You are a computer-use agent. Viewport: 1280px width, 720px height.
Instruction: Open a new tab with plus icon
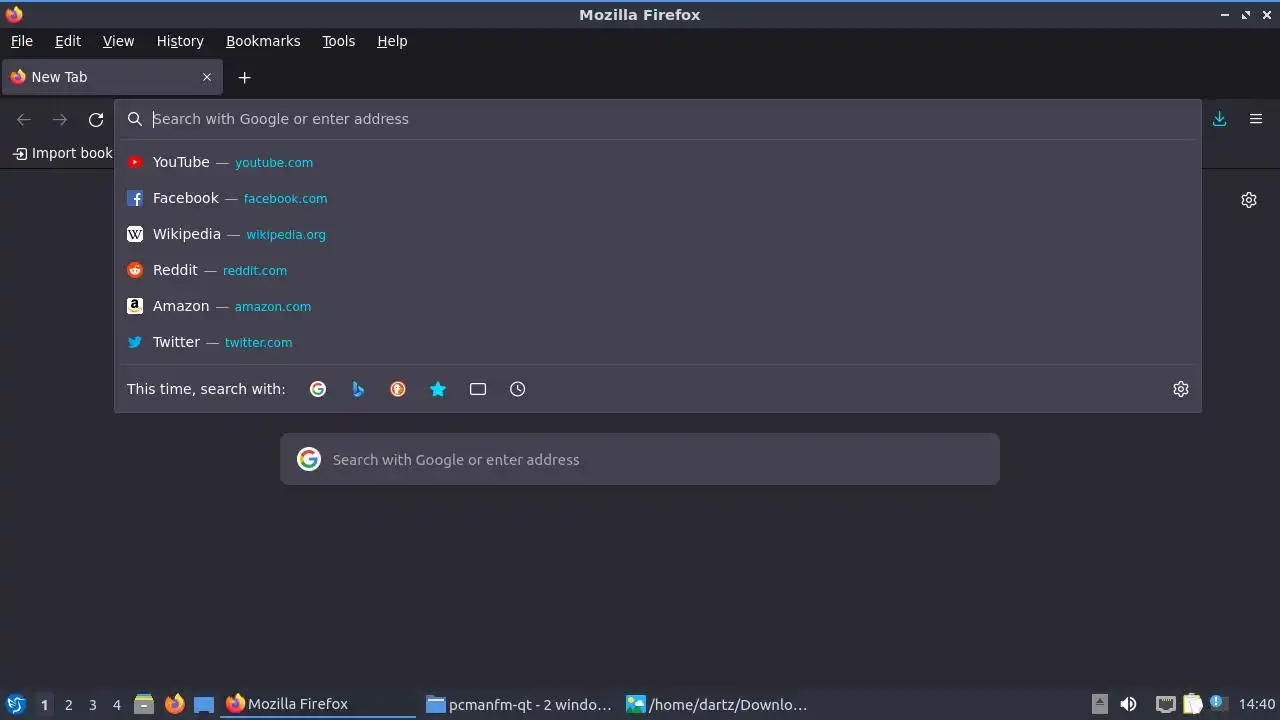244,77
